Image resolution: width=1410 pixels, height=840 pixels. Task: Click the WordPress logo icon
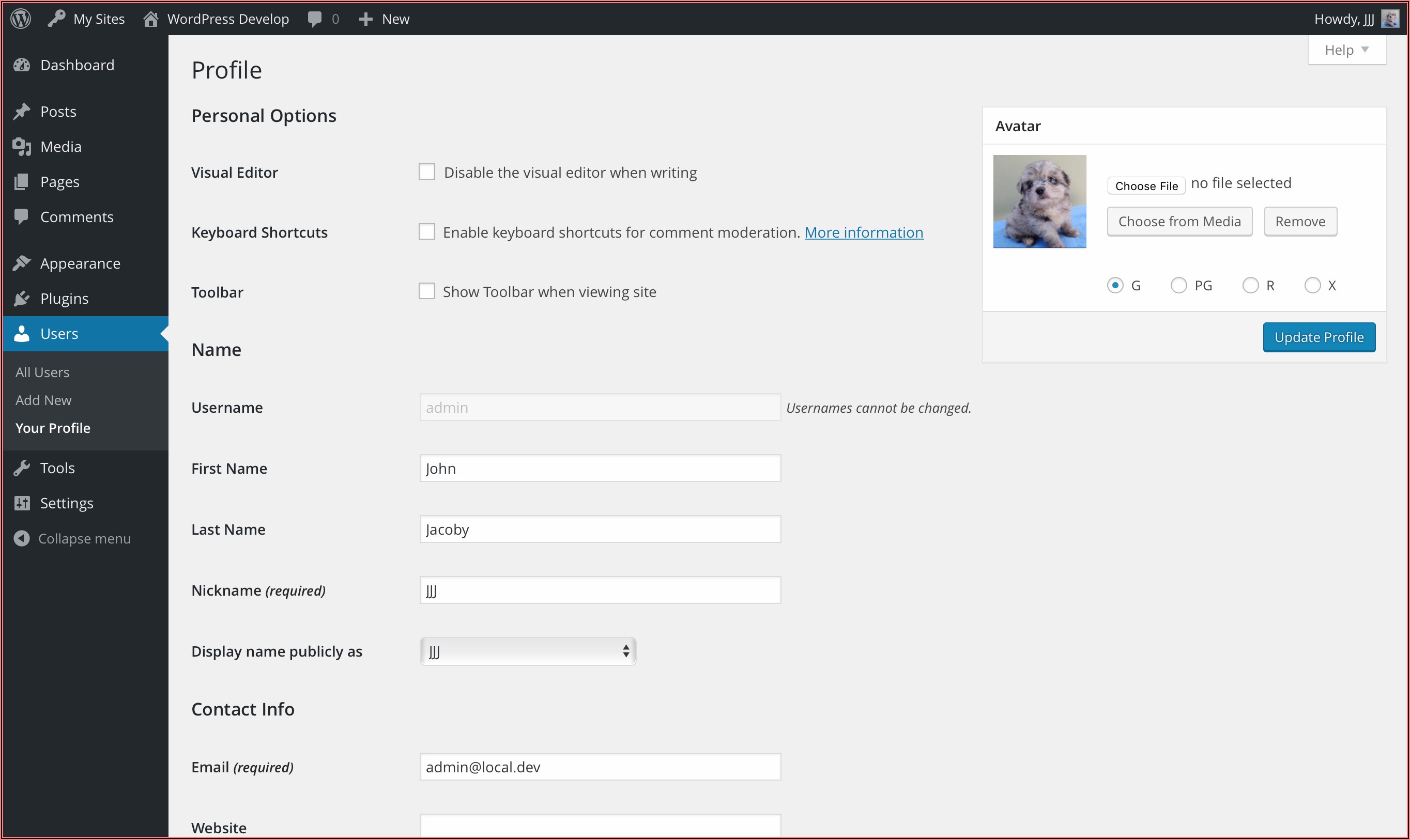point(21,19)
